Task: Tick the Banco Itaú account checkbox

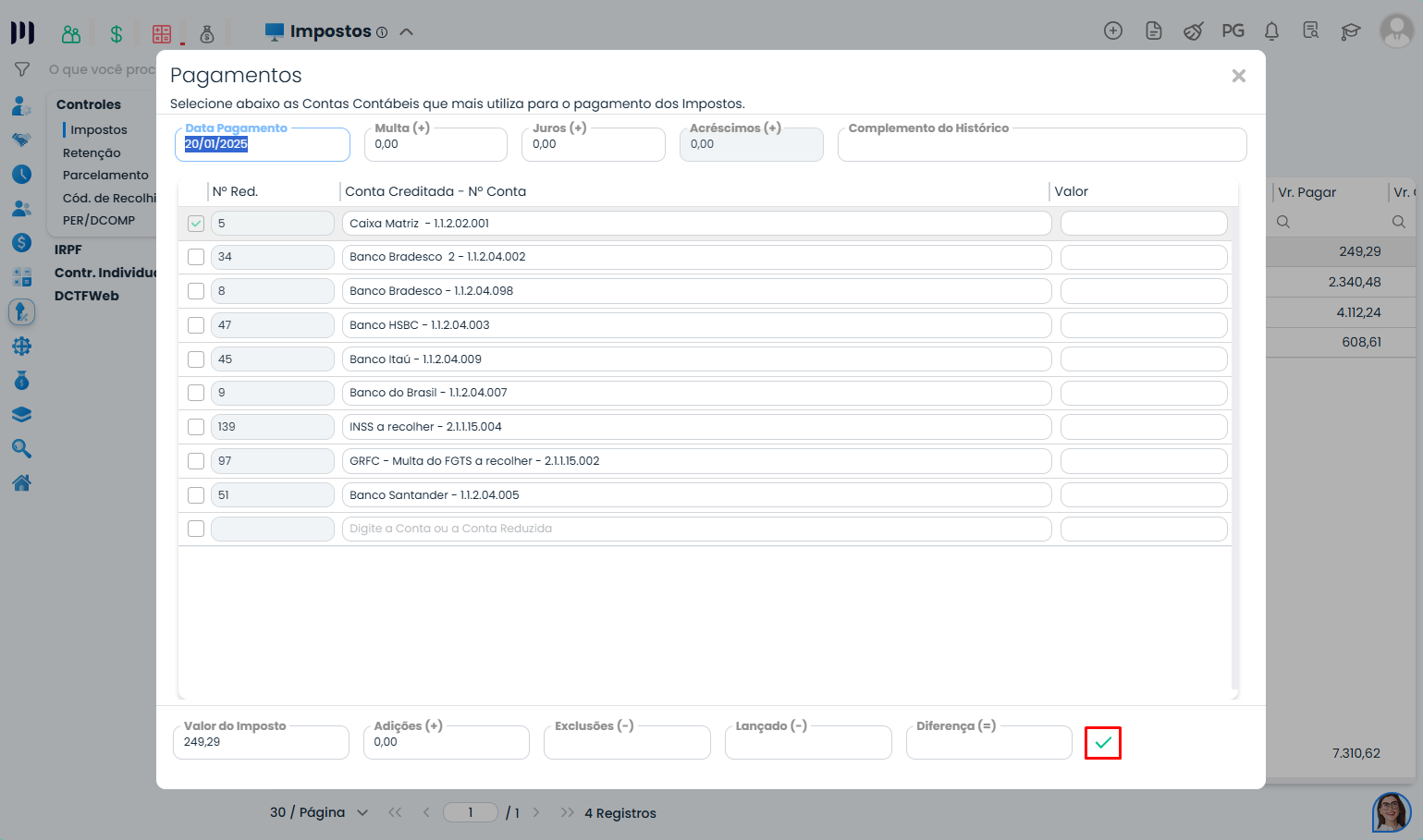Action: (196, 359)
